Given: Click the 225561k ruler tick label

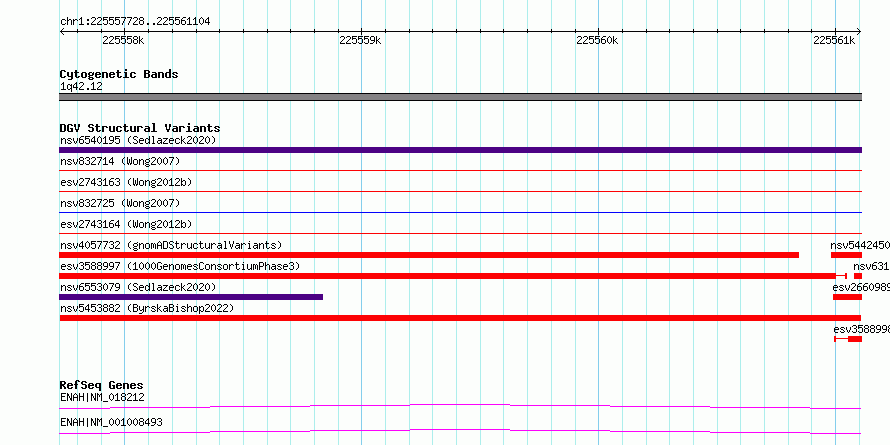Looking at the screenshot, I should (x=834, y=40).
